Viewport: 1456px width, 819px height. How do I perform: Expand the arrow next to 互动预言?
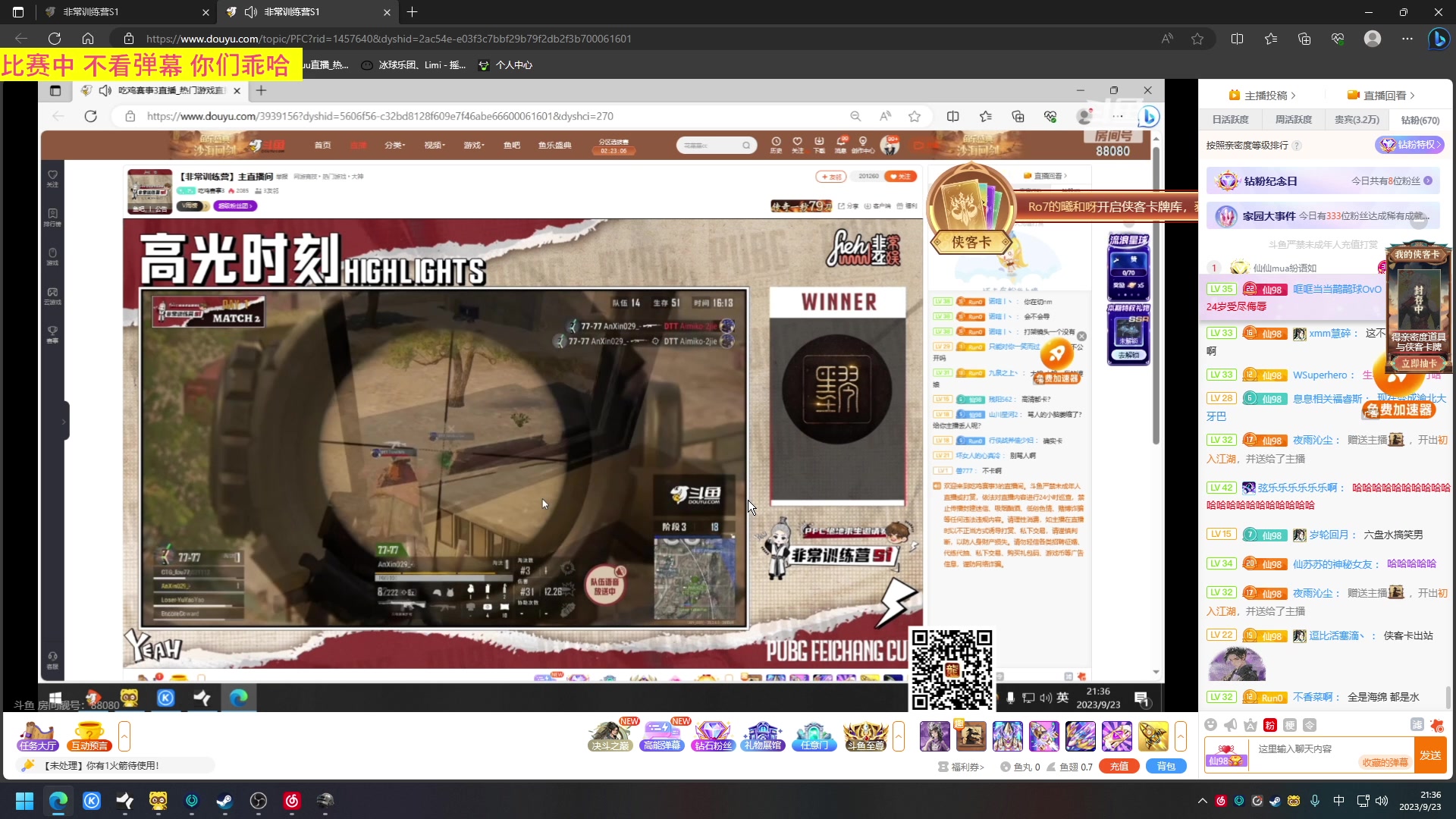click(124, 736)
